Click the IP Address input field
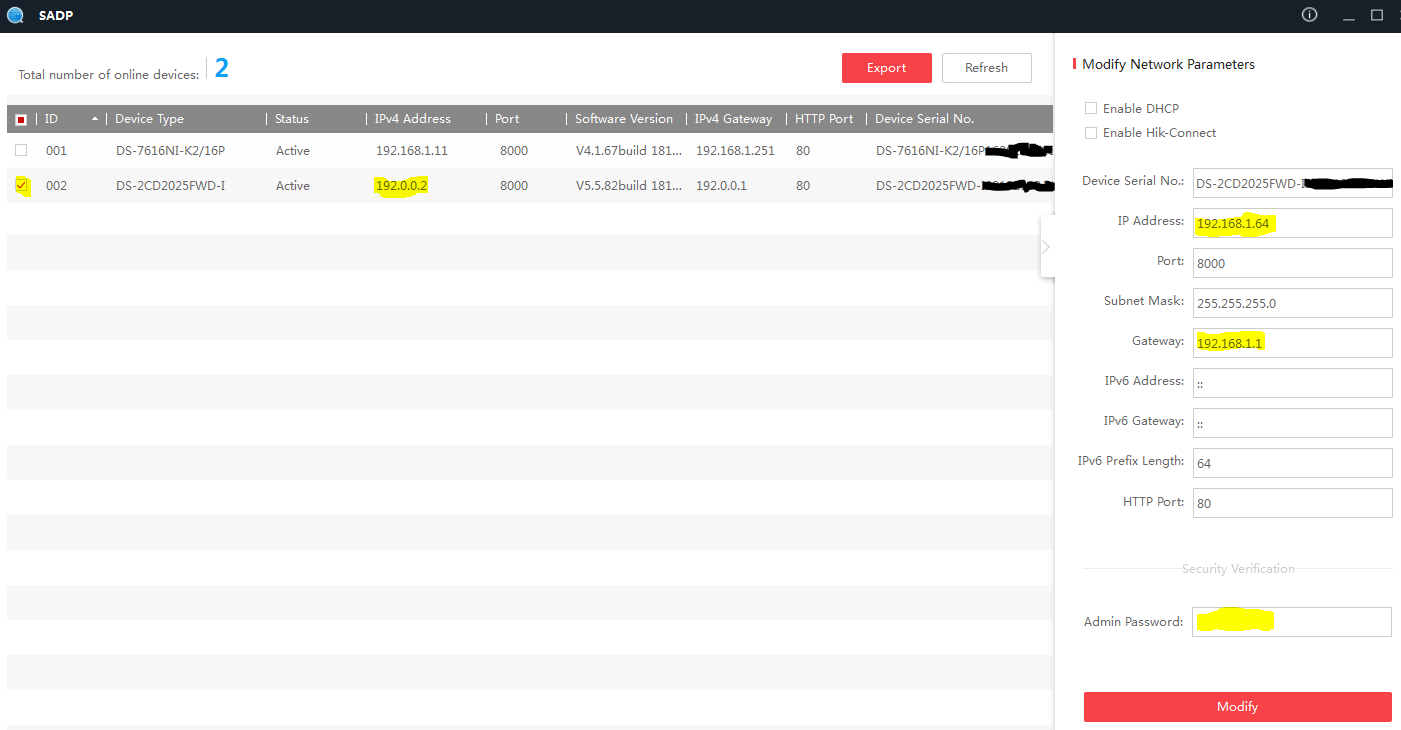 click(x=1292, y=223)
